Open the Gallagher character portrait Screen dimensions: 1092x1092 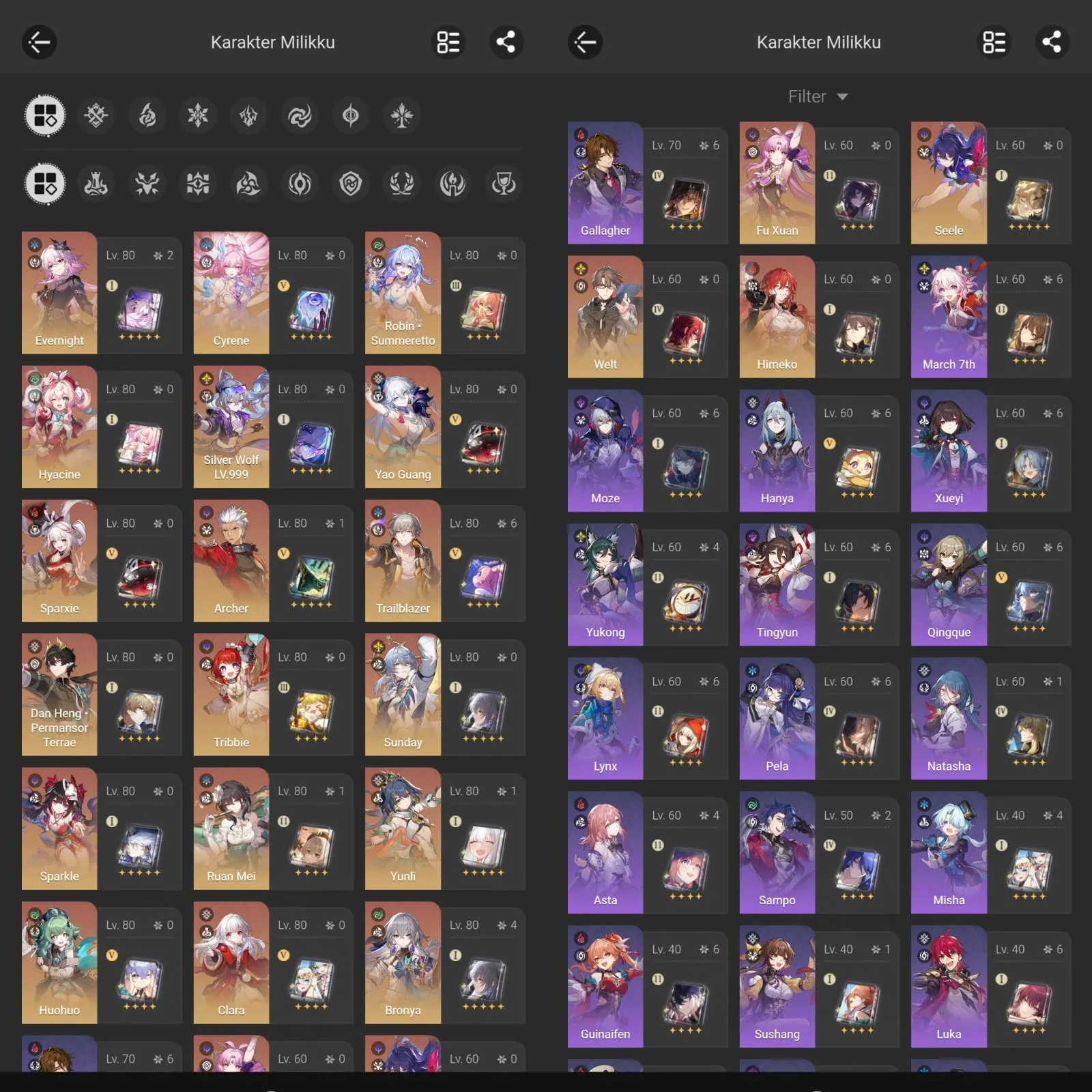point(605,183)
